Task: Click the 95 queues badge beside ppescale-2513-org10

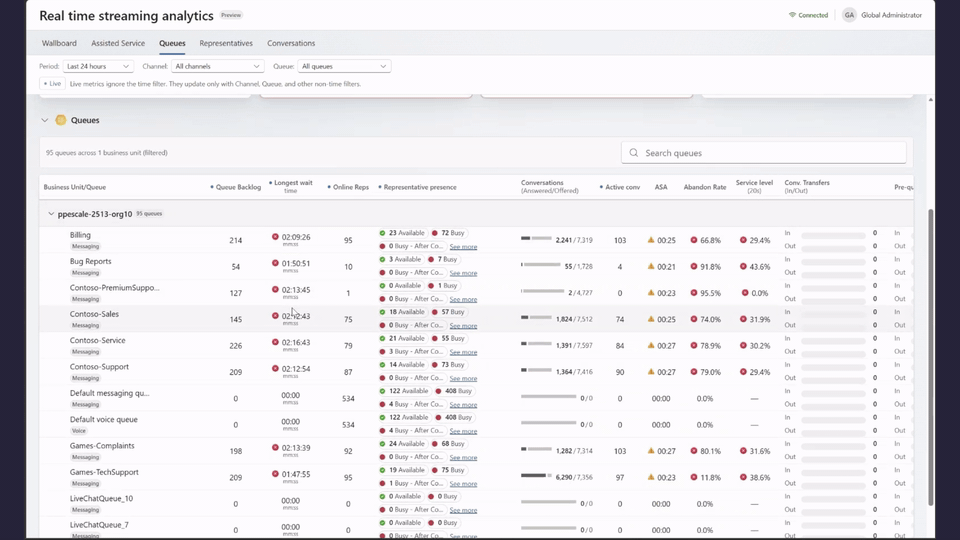Action: point(149,214)
